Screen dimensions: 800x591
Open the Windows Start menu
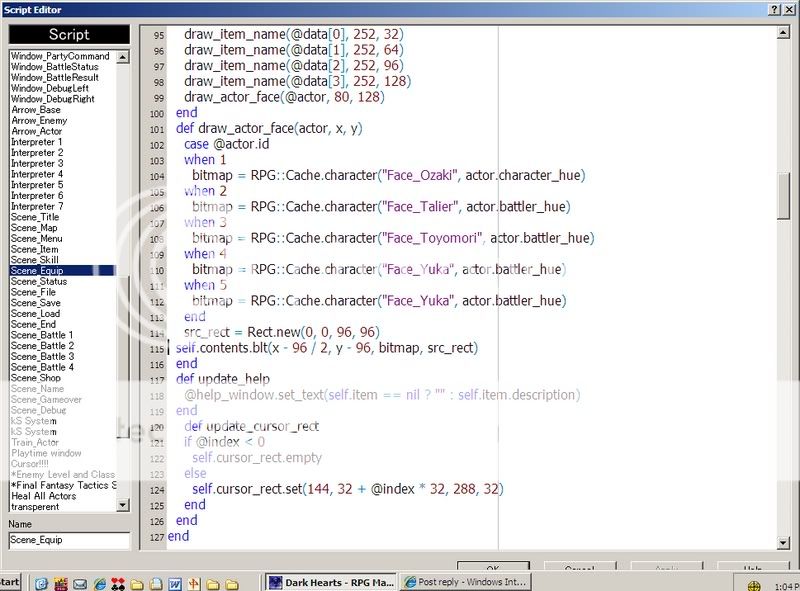point(10,582)
